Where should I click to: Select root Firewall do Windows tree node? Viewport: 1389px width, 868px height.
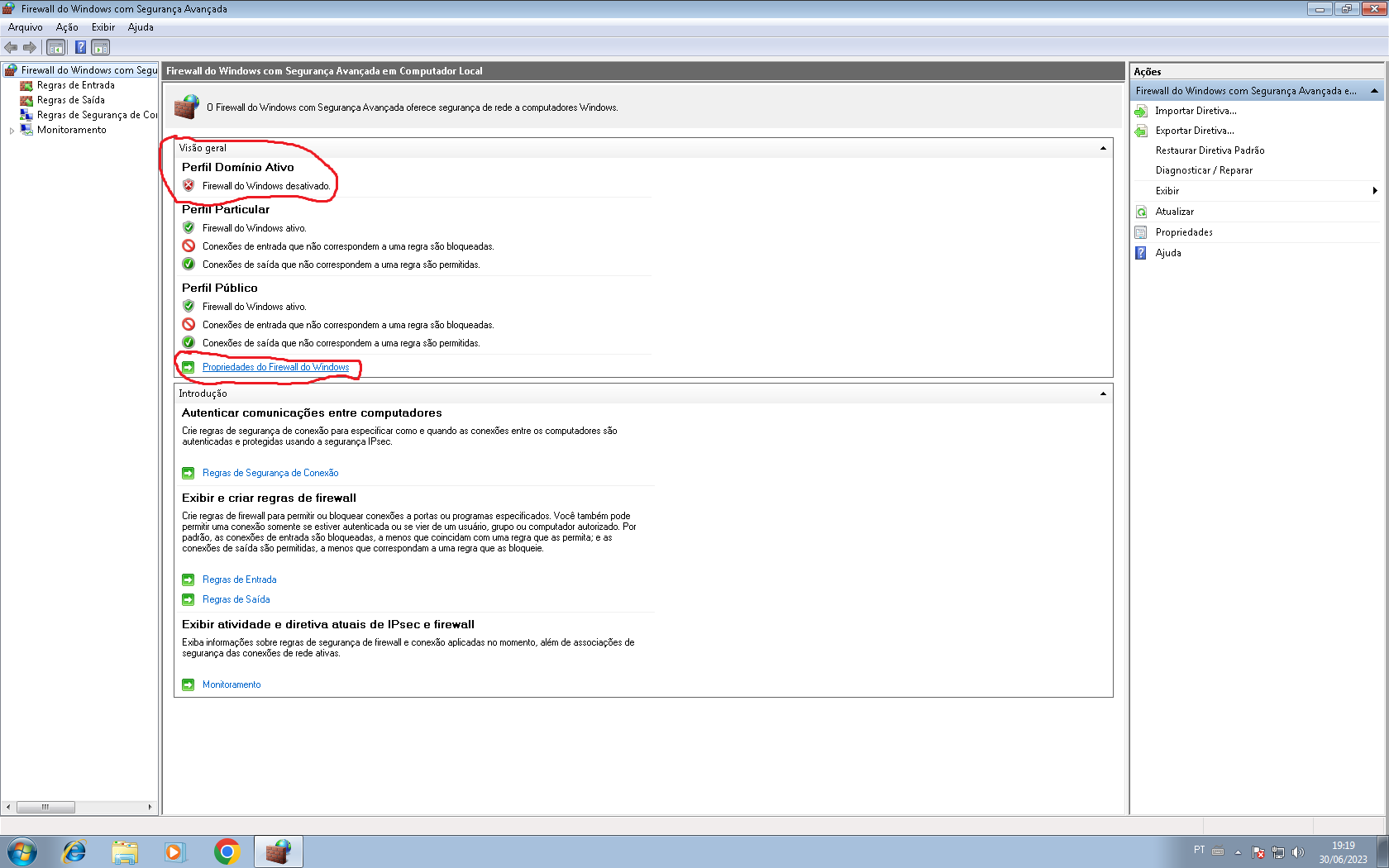pyautogui.click(x=88, y=70)
